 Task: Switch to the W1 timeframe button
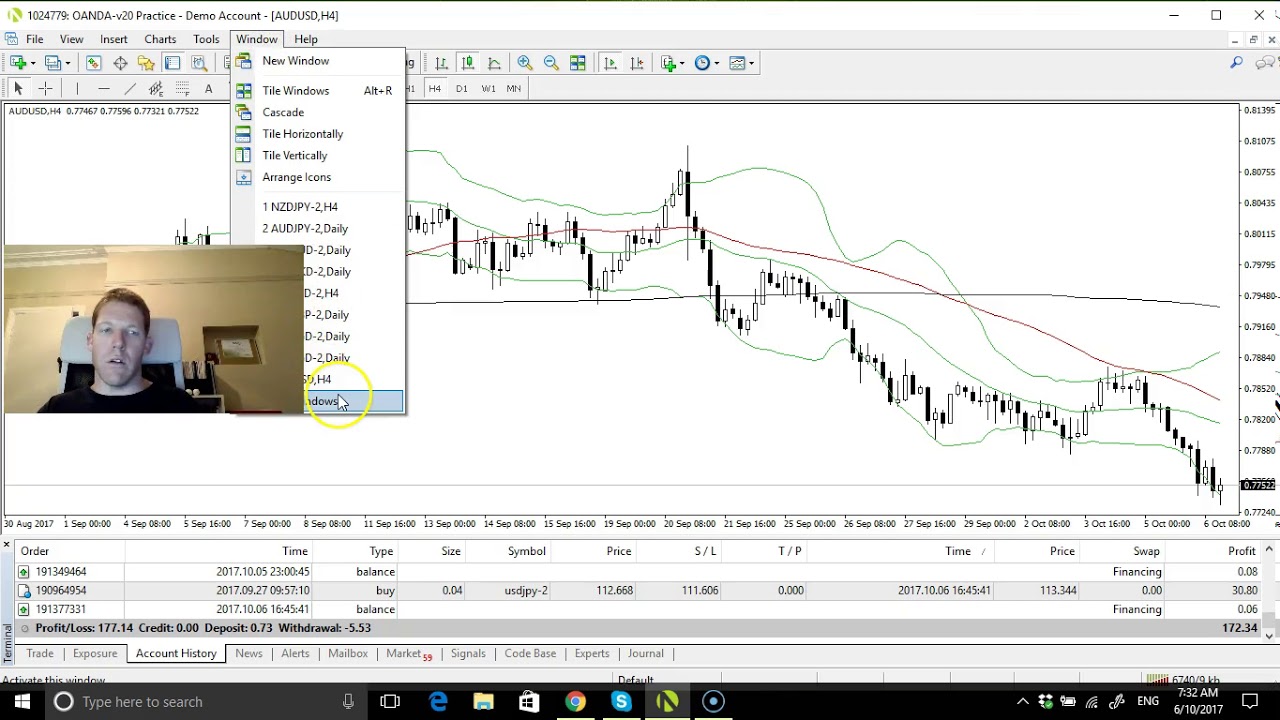point(488,89)
